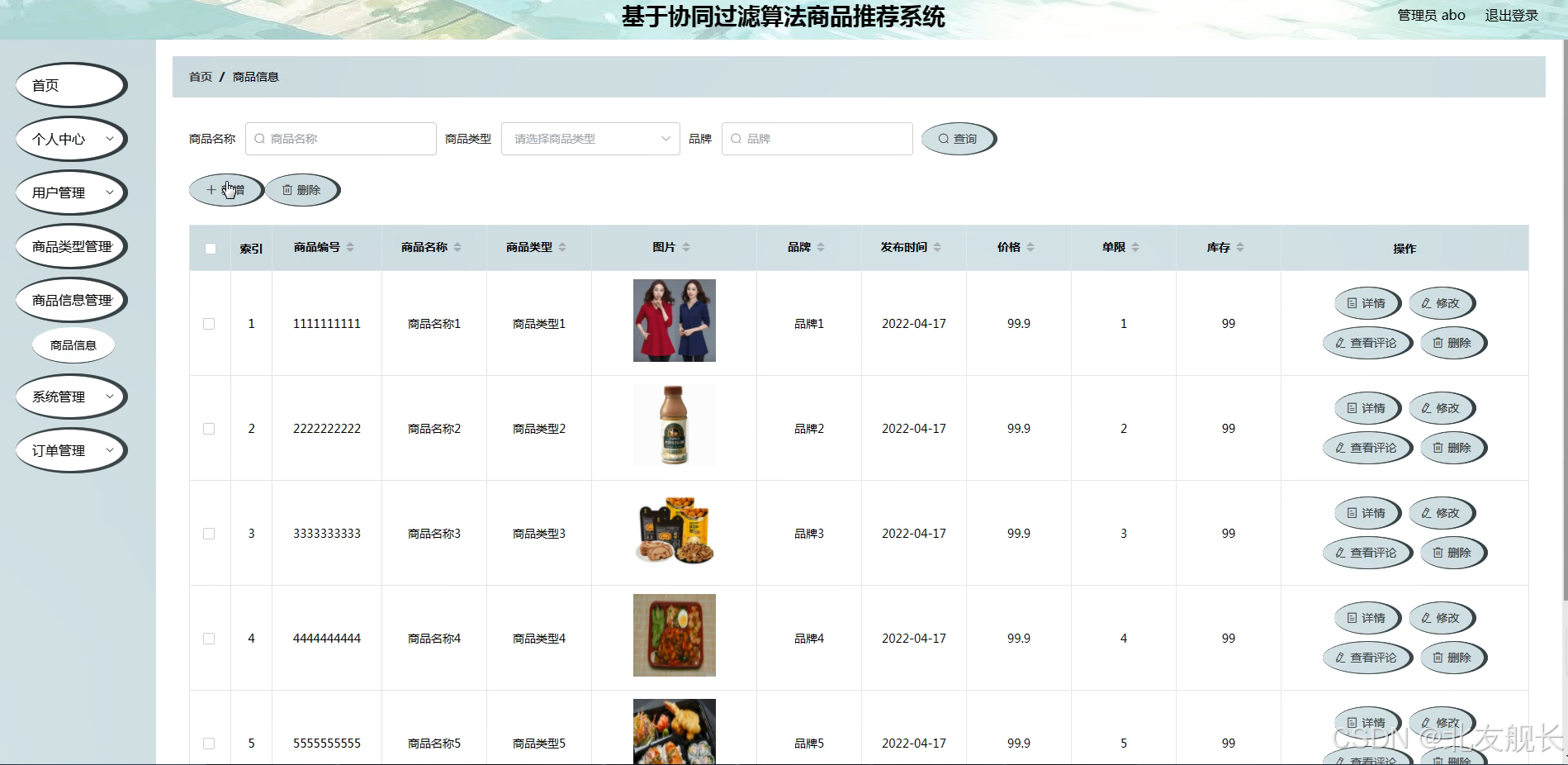
Task: Open 查看评论 for 商品名称3
Action: [1367, 552]
